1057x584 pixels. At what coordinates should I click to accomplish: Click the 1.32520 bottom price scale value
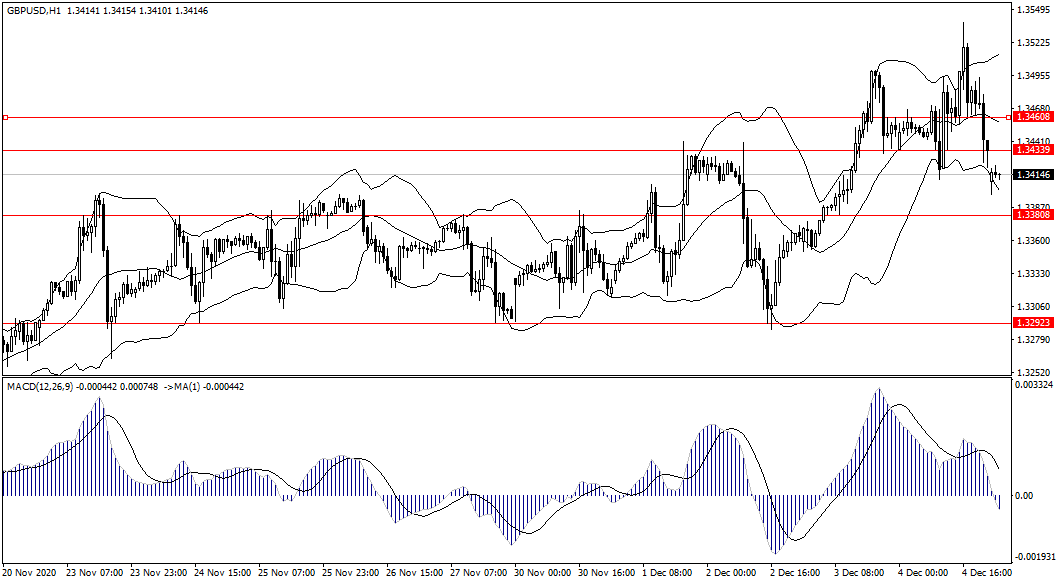[x=1031, y=372]
